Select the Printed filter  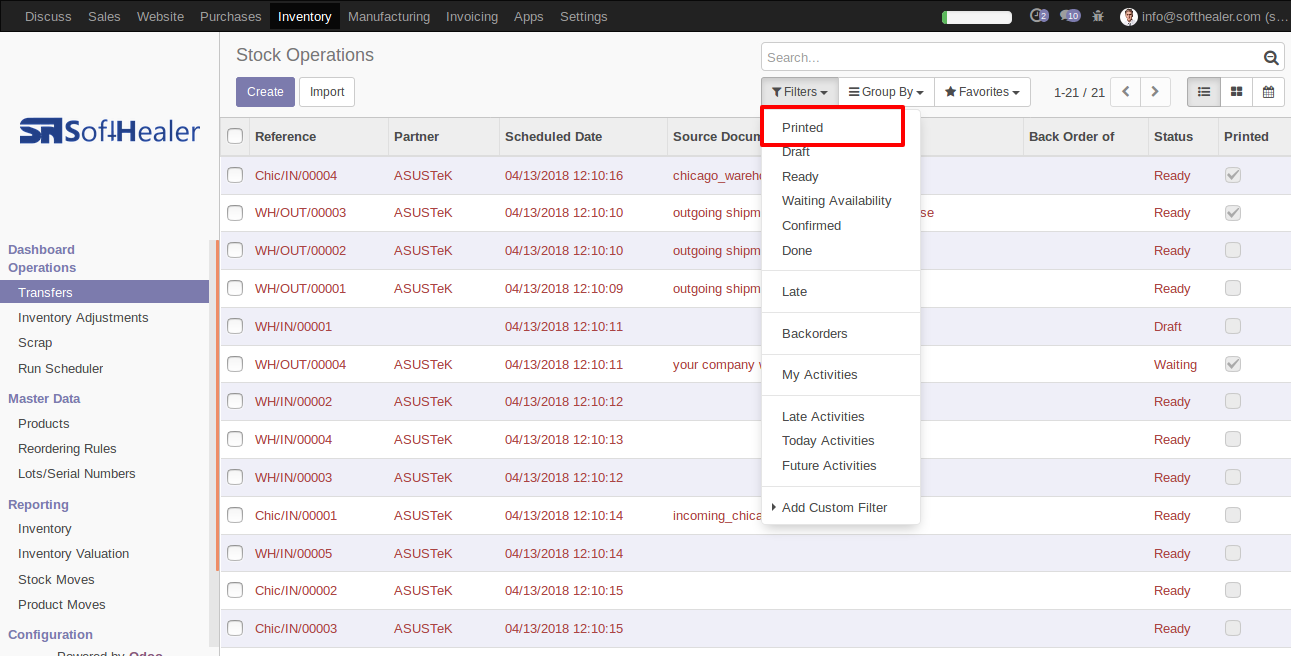coord(803,128)
